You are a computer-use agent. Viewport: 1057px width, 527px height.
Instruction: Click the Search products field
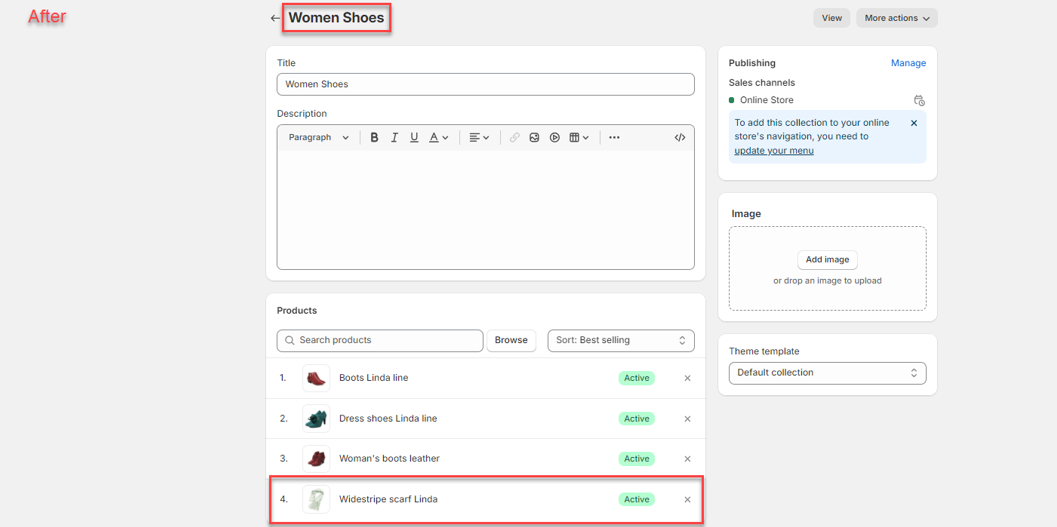(x=380, y=341)
